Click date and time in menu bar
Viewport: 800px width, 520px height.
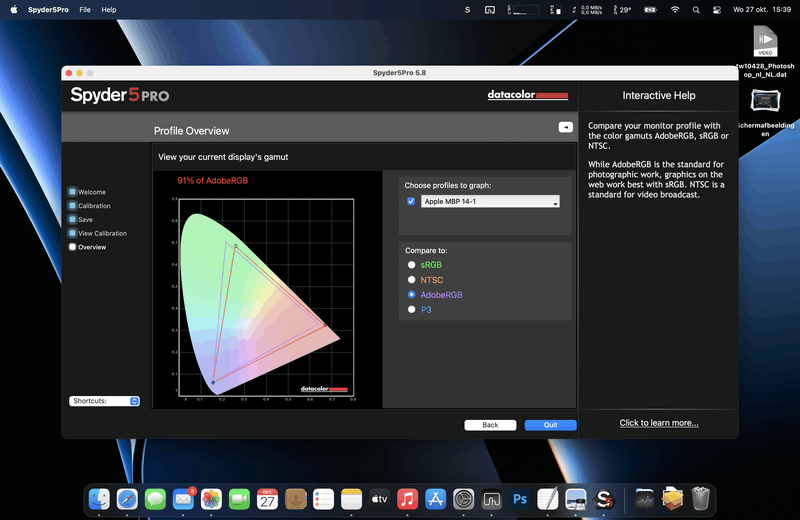pos(762,10)
